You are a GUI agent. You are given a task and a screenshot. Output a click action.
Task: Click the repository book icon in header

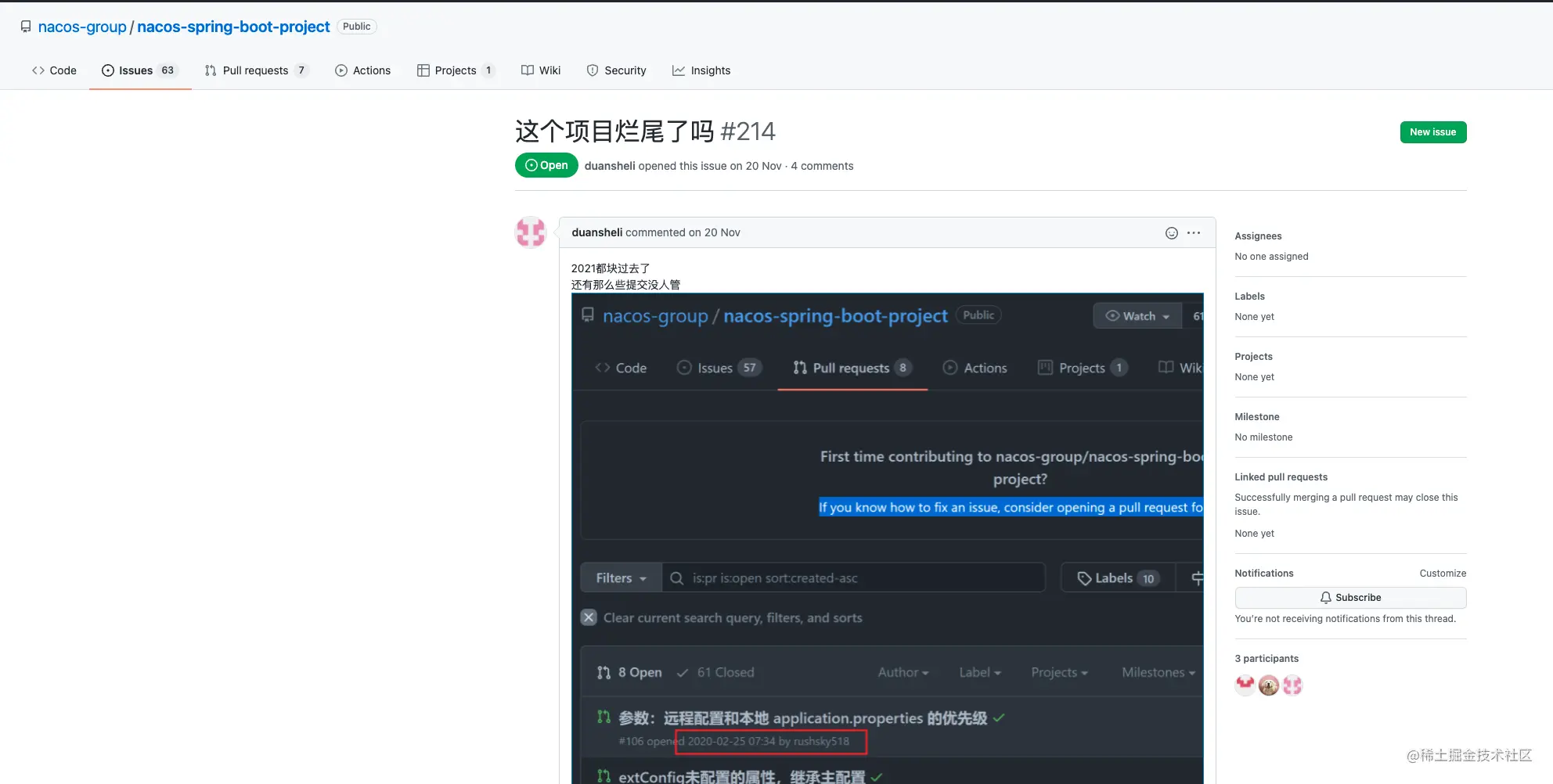pyautogui.click(x=26, y=27)
